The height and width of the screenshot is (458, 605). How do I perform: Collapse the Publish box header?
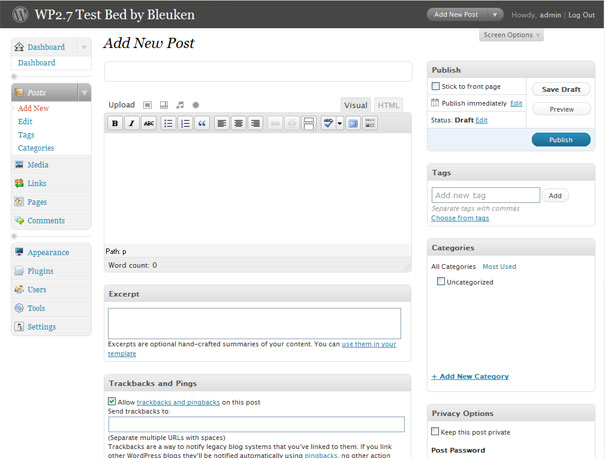point(511,70)
